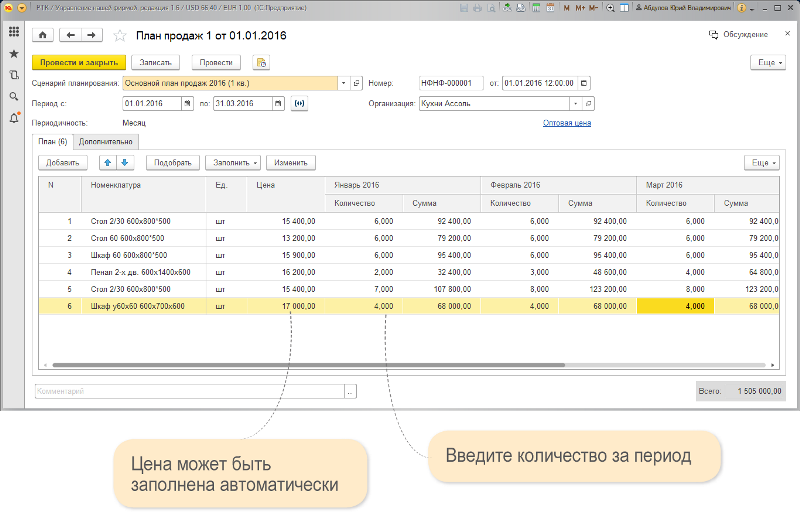Select the Цена column header
Screen dimensions: 800x523
[x=285, y=194]
